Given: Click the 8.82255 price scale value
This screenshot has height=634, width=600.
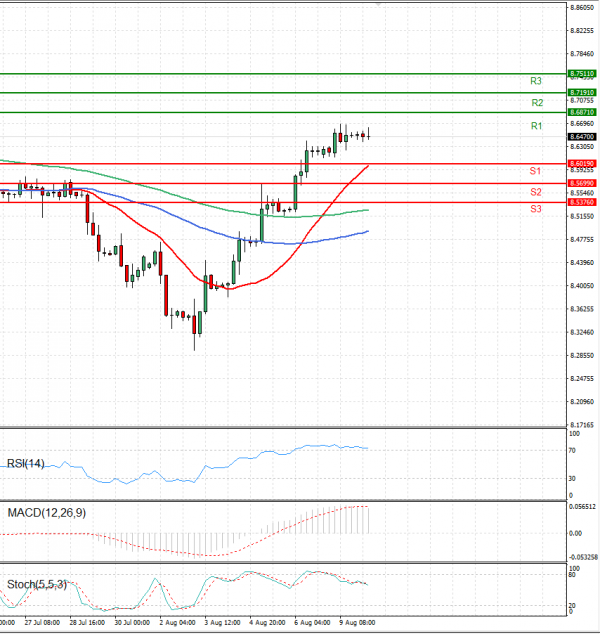Looking at the screenshot, I should click(582, 31).
